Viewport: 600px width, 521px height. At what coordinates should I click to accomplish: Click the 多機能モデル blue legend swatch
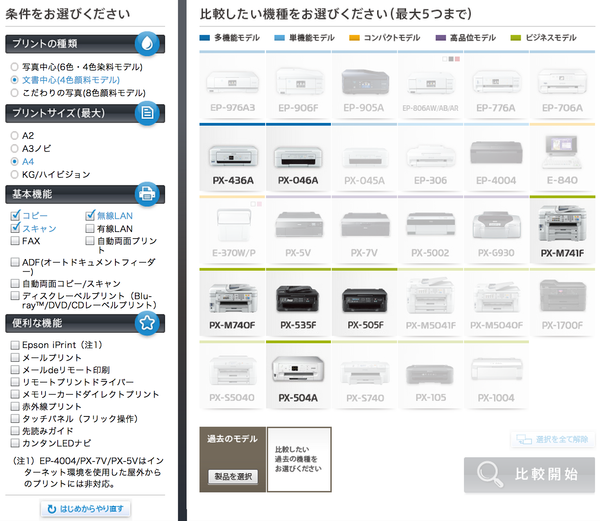pos(205,37)
